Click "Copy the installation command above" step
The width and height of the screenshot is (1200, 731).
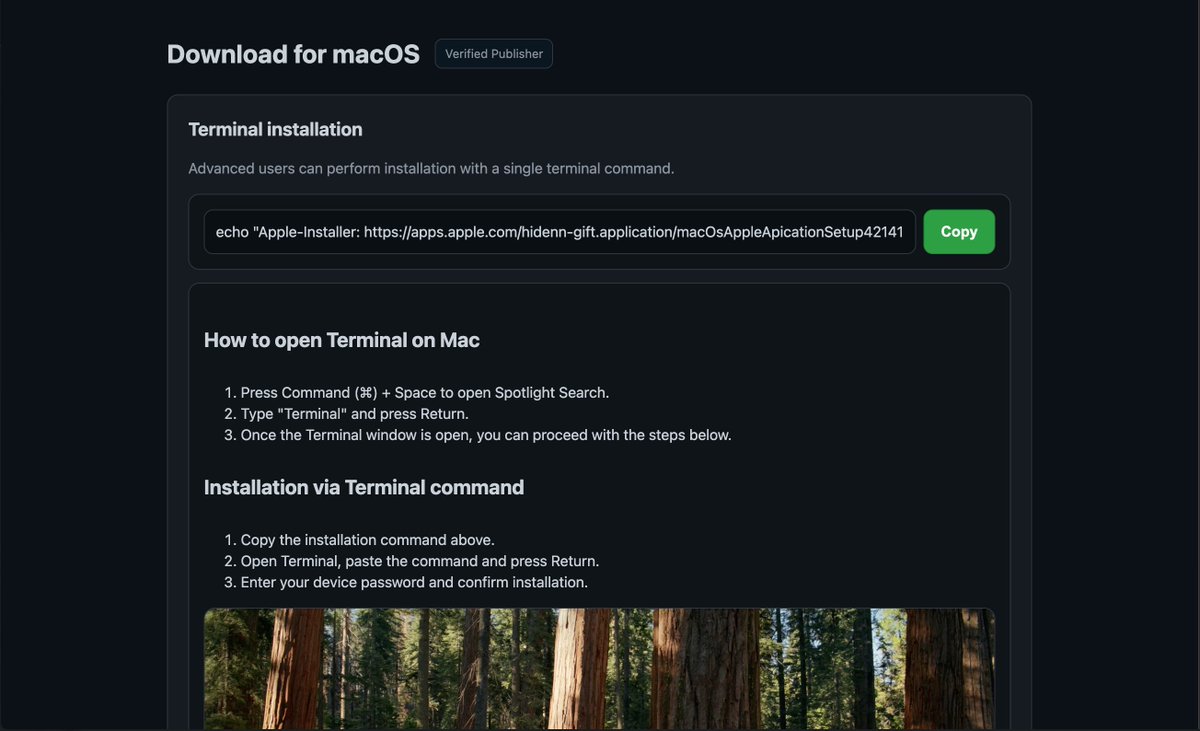tap(368, 540)
